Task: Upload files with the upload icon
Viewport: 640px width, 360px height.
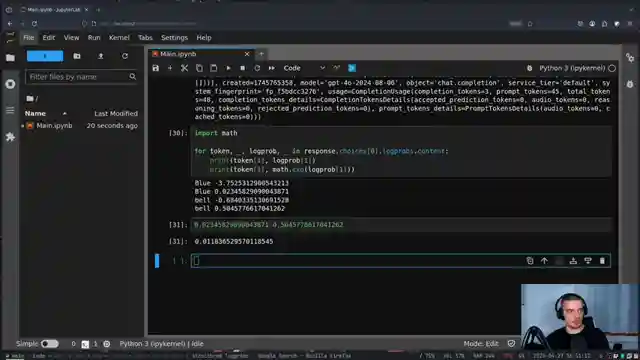Action: tap(101, 56)
